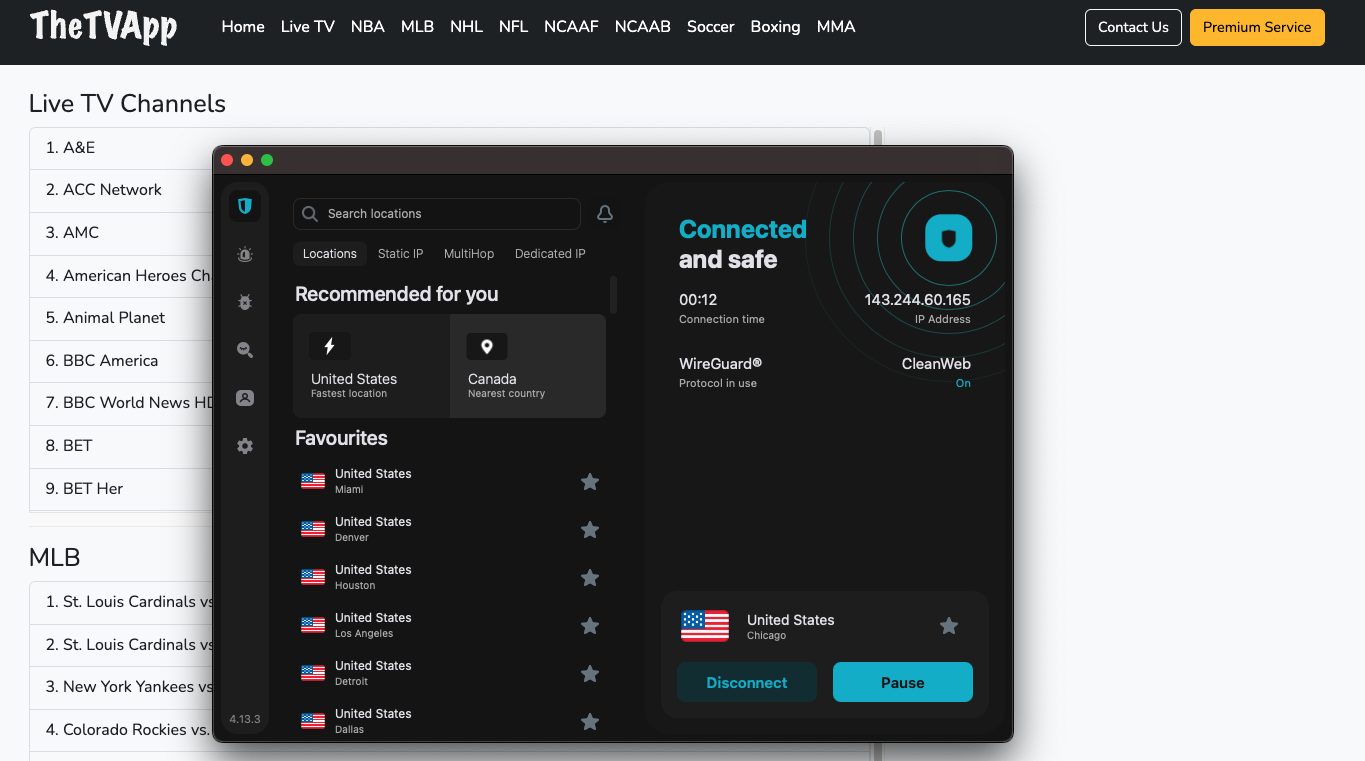1365x761 pixels.
Task: Pause the VPN connection
Action: (x=902, y=682)
